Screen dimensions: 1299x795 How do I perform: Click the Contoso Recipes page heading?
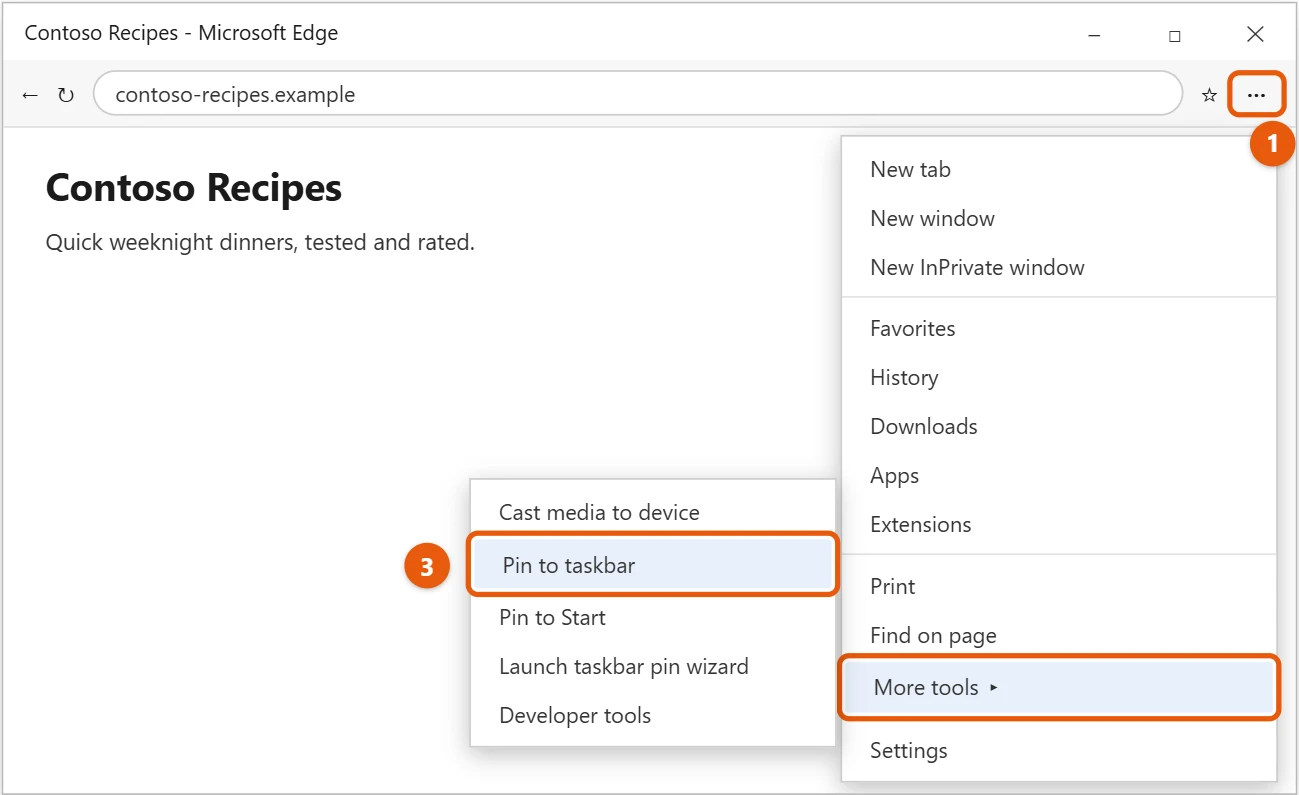194,188
